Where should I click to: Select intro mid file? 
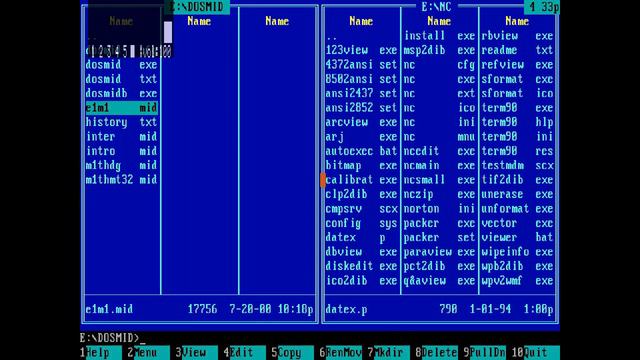pos(122,151)
